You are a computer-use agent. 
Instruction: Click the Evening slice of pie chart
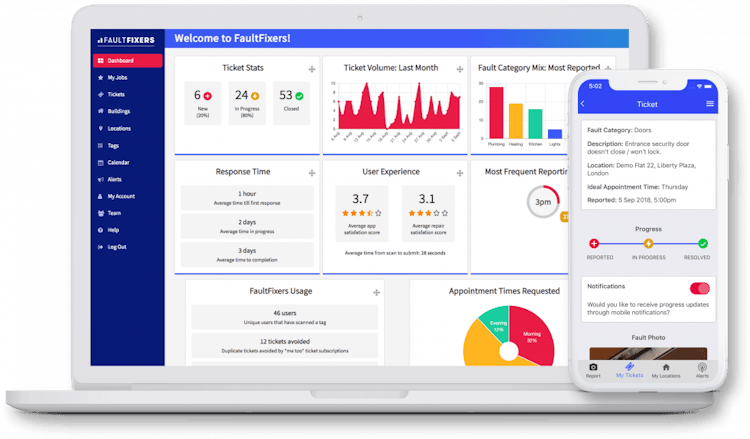tap(496, 324)
